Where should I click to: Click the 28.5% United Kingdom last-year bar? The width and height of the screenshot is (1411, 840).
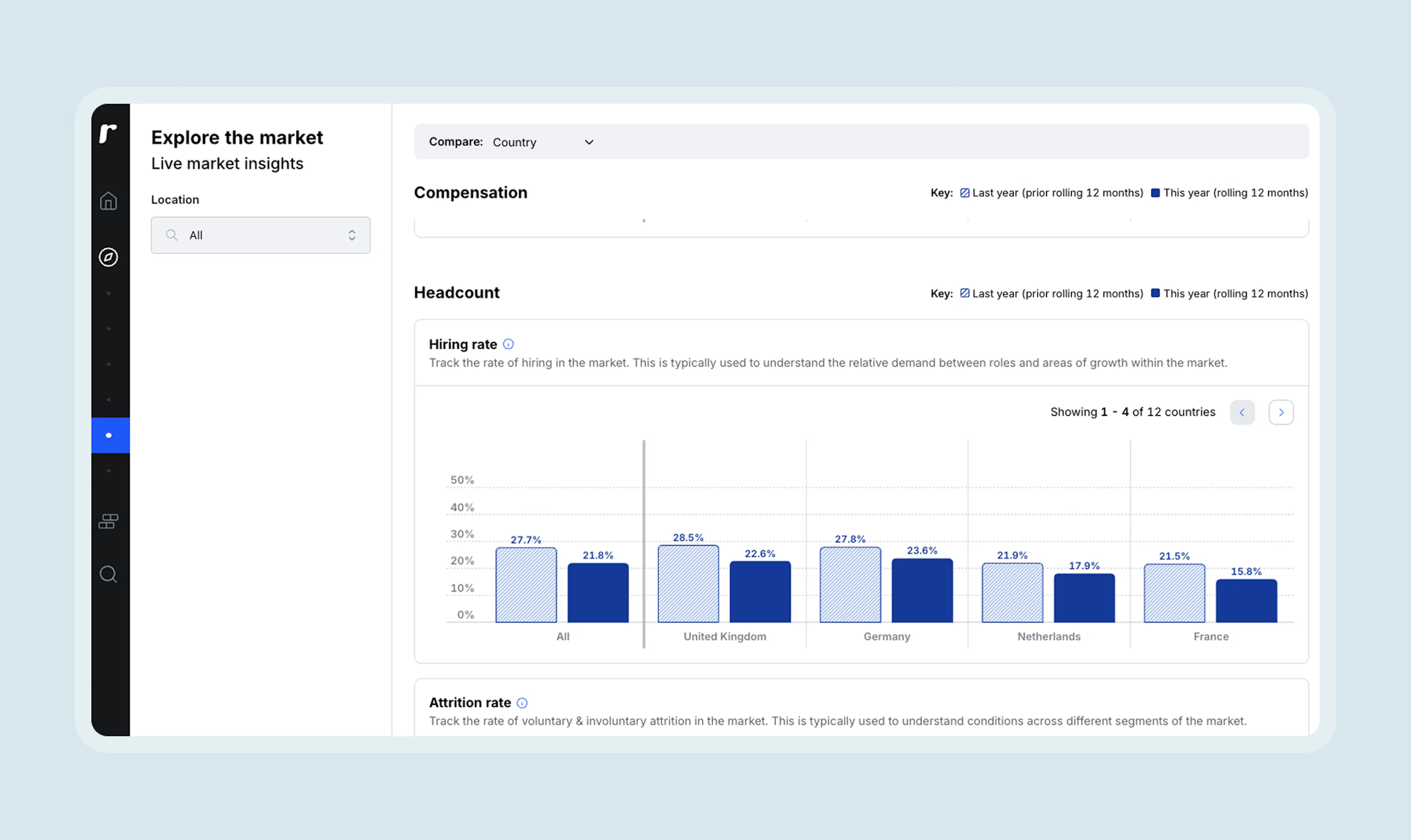pos(688,584)
